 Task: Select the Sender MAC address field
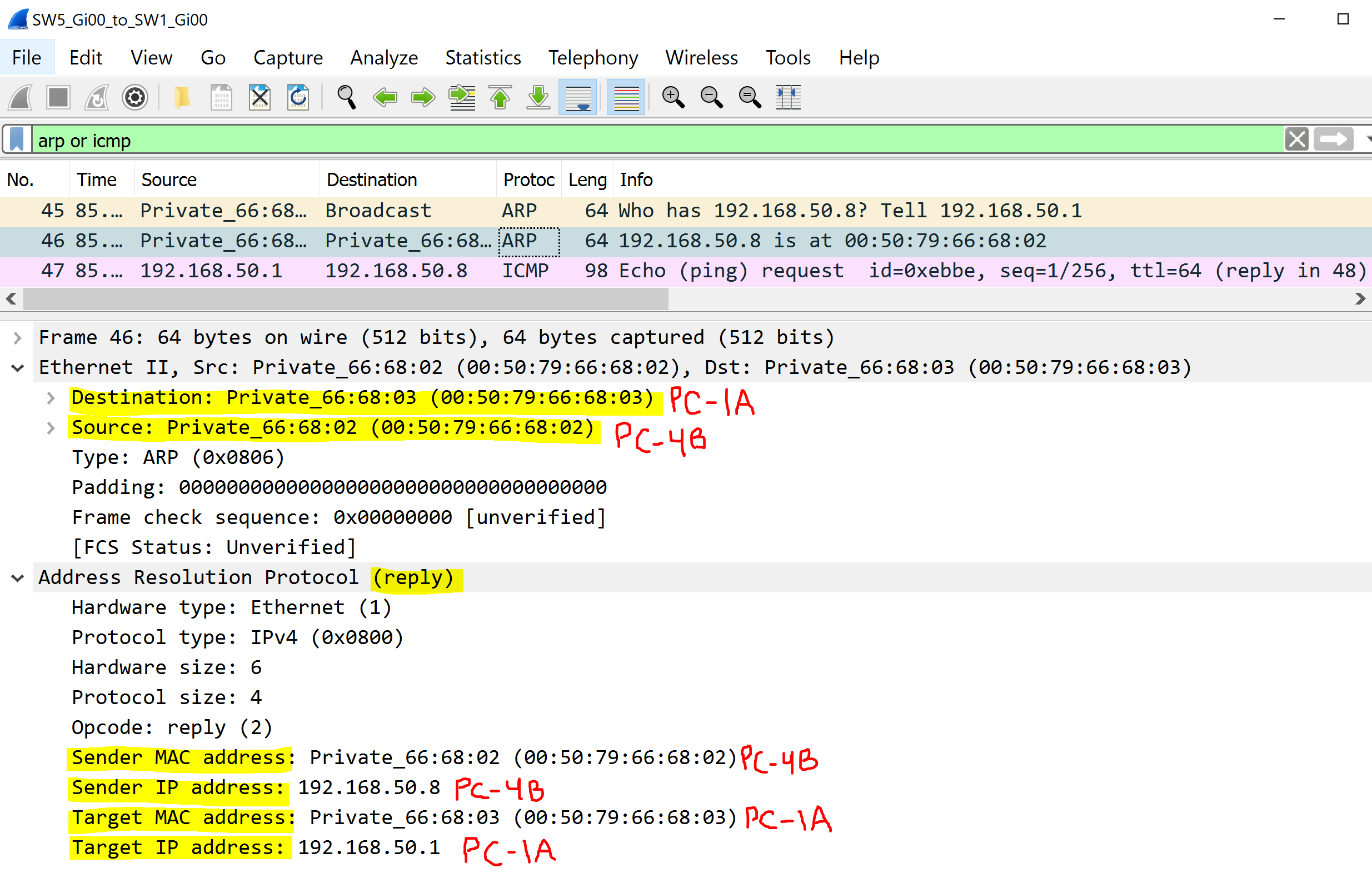404,758
